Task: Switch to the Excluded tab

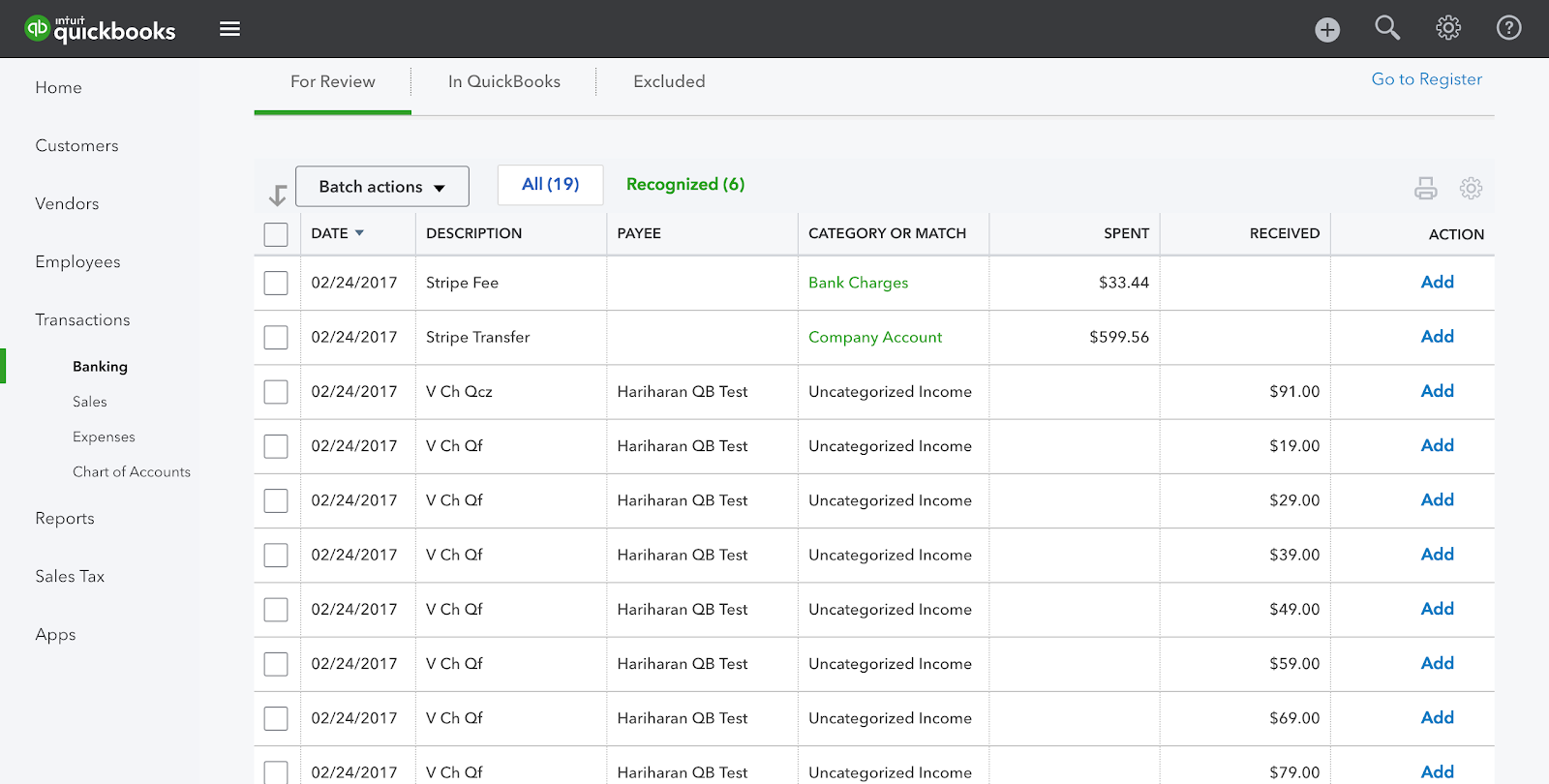Action: 669,82
